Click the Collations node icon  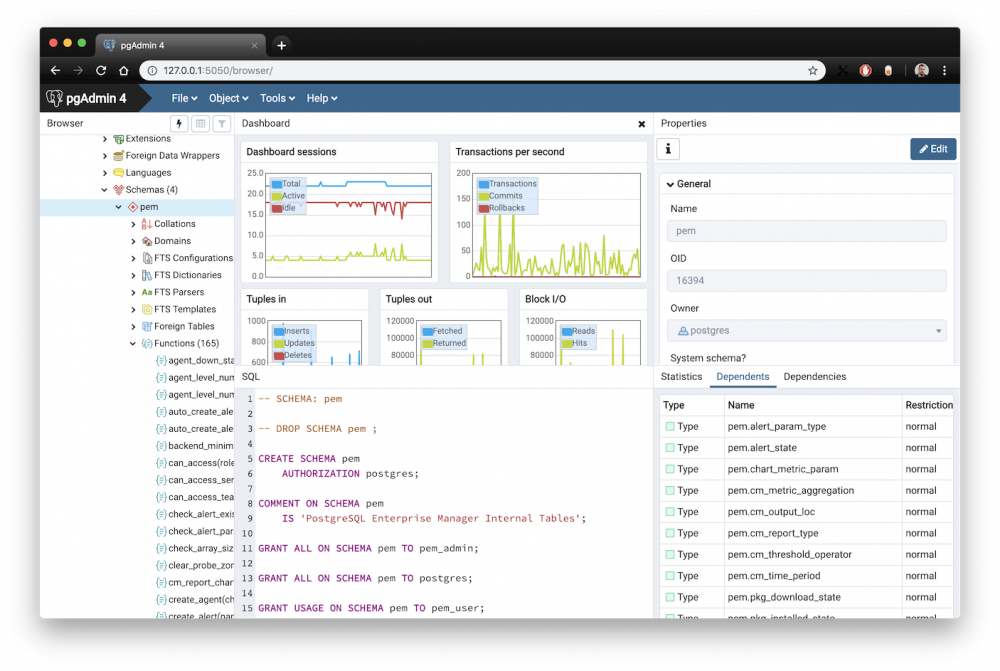[147, 224]
